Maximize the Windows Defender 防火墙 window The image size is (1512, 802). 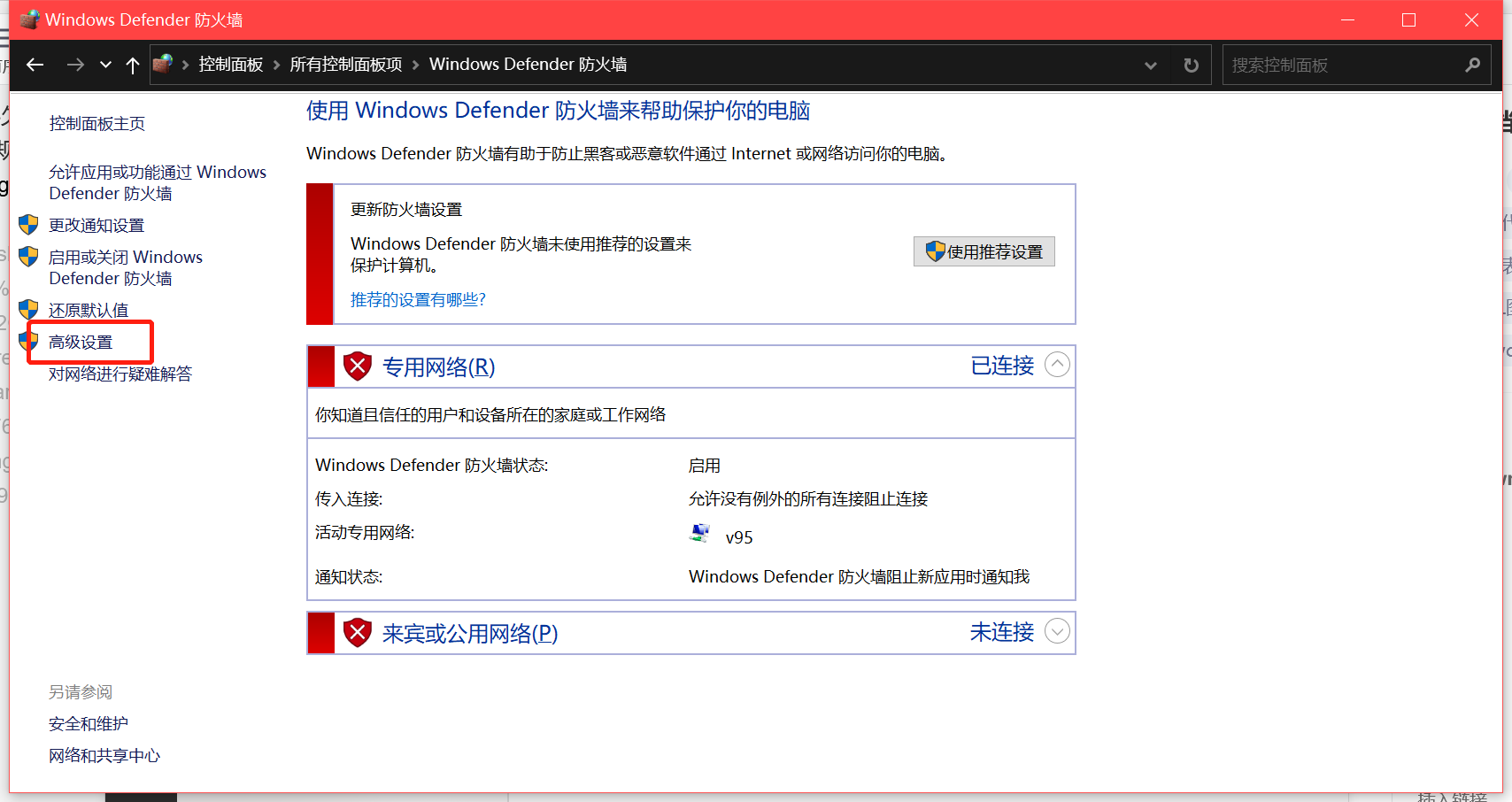1409,19
